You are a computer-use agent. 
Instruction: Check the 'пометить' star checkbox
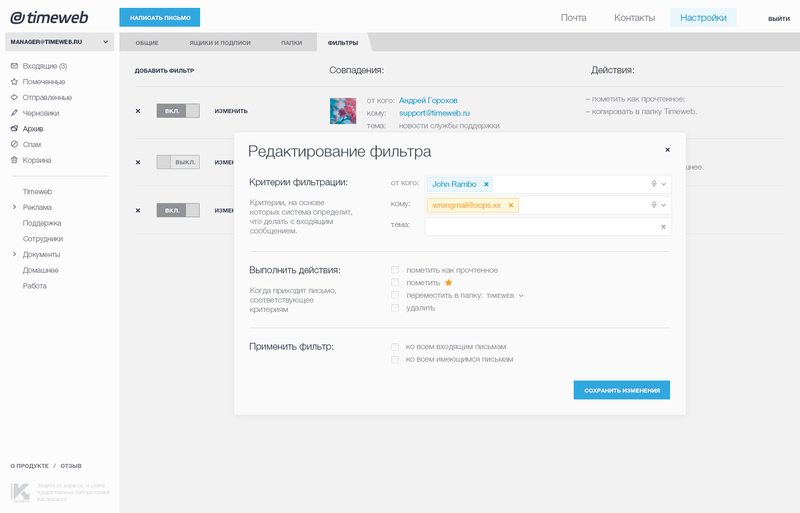click(395, 282)
